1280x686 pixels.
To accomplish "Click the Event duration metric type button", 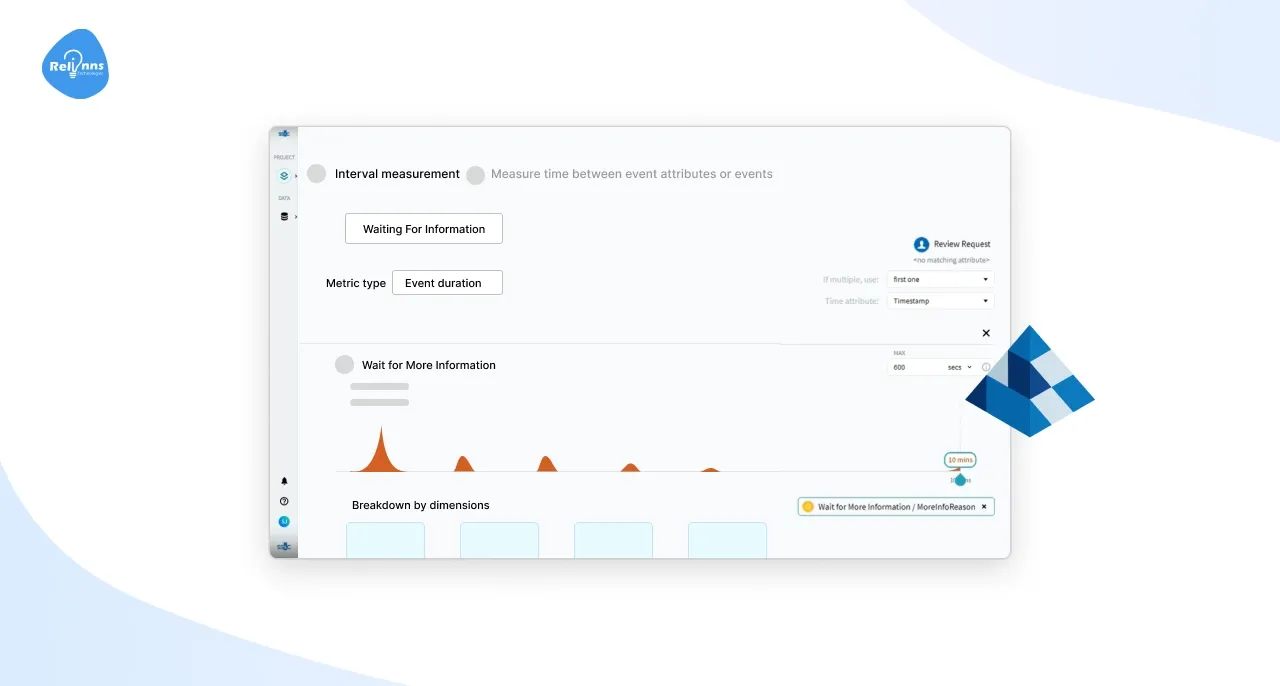I will pos(447,283).
